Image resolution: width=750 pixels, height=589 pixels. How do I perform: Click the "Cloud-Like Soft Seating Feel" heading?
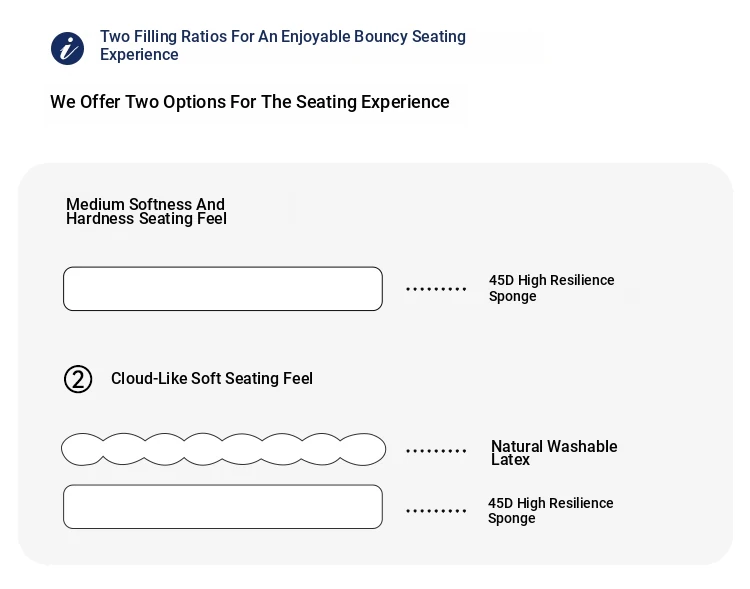click(x=212, y=379)
